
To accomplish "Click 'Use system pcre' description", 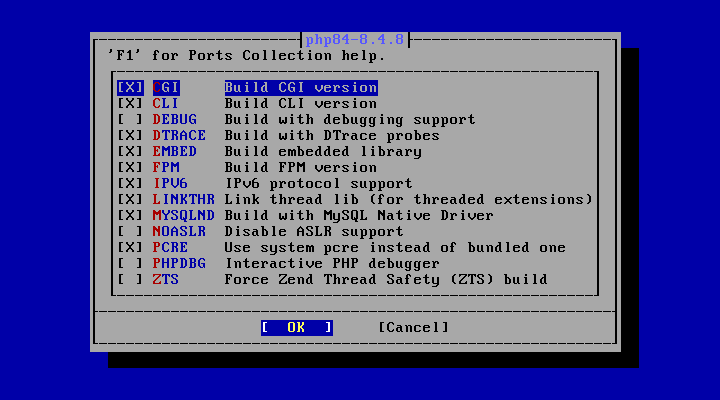I will click(395, 248).
